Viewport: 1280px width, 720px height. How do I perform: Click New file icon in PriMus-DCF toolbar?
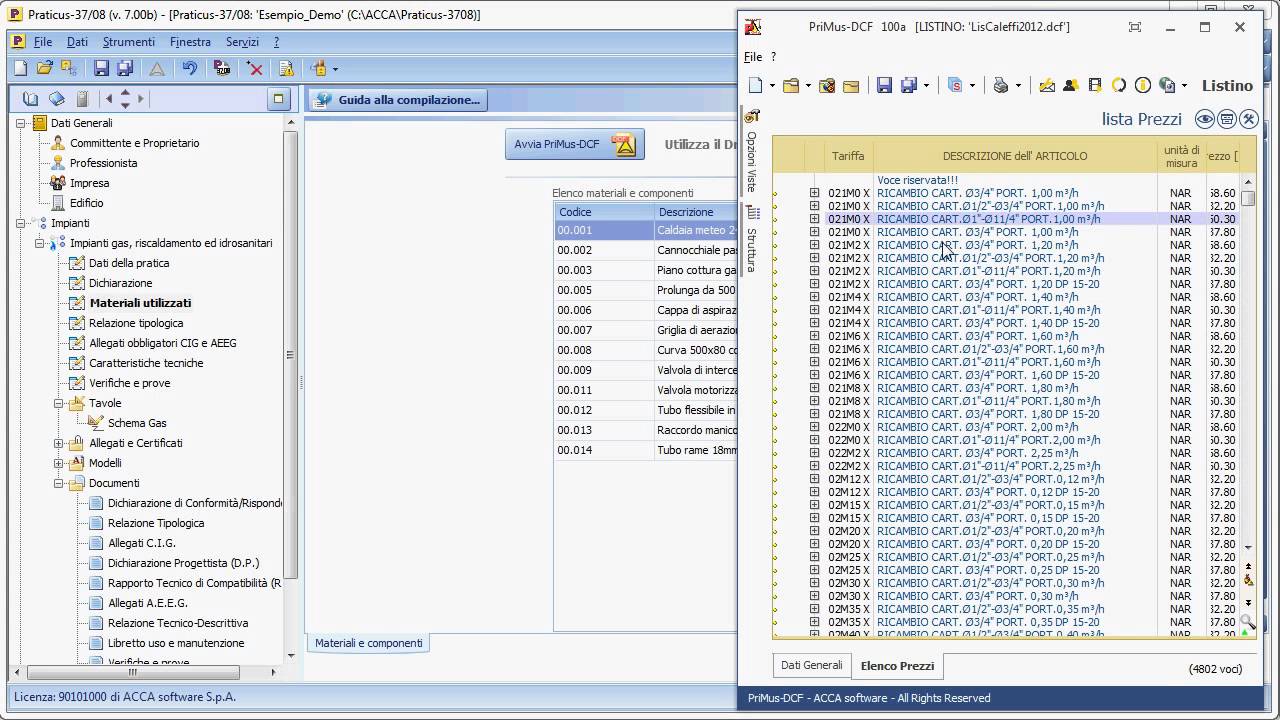pyautogui.click(x=756, y=86)
